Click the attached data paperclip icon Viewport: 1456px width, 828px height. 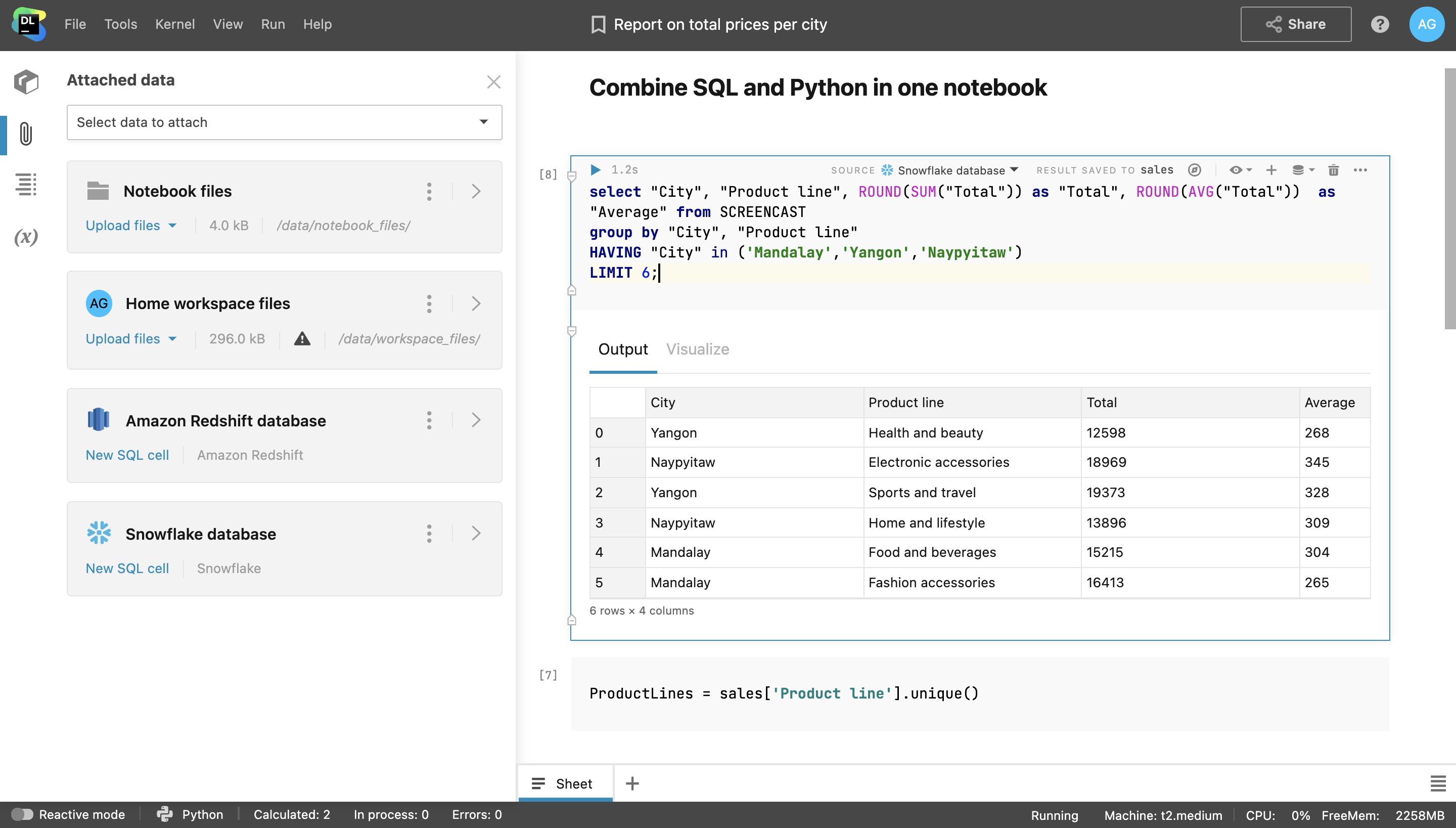(26, 134)
